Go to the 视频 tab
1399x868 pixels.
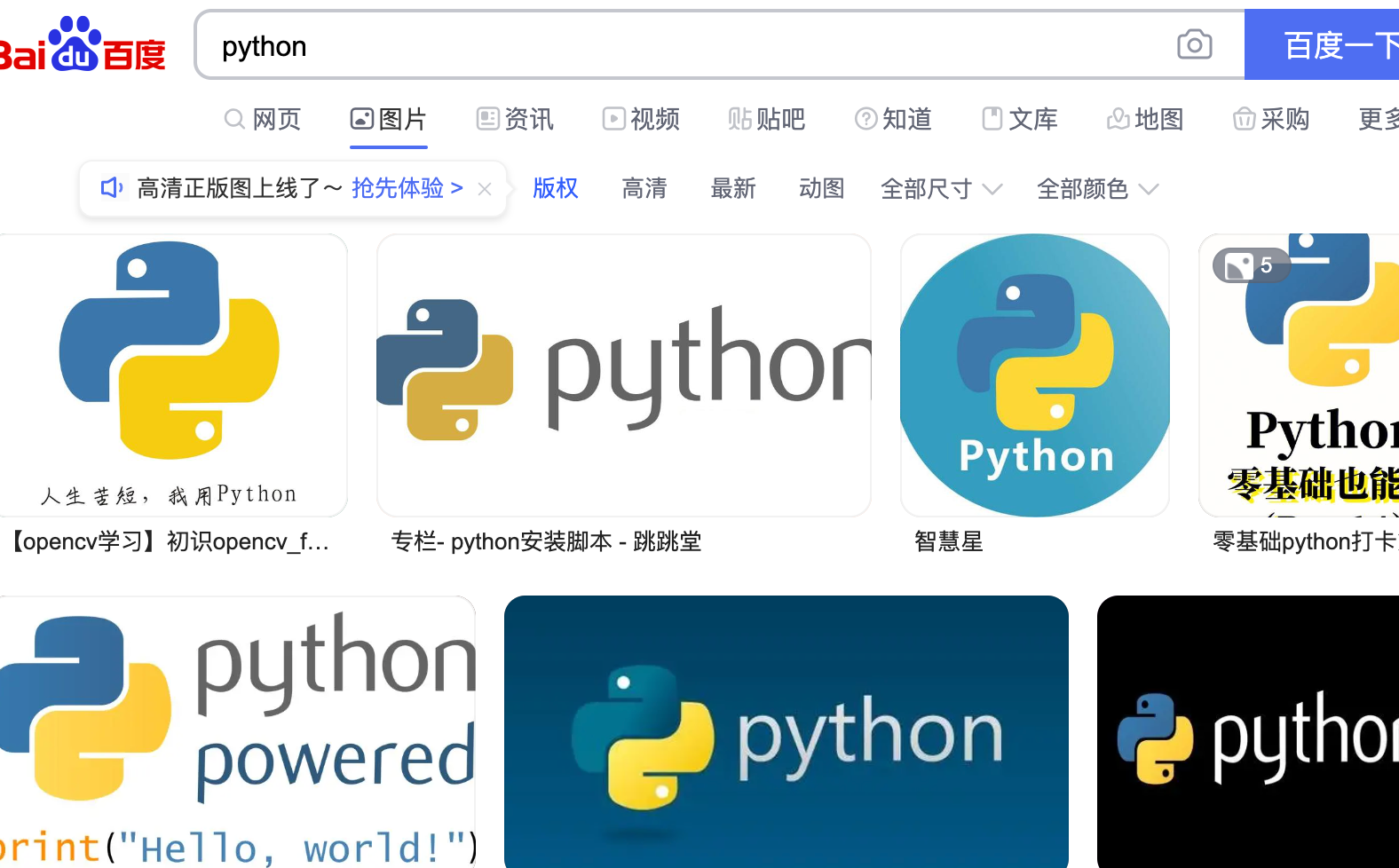pos(641,119)
